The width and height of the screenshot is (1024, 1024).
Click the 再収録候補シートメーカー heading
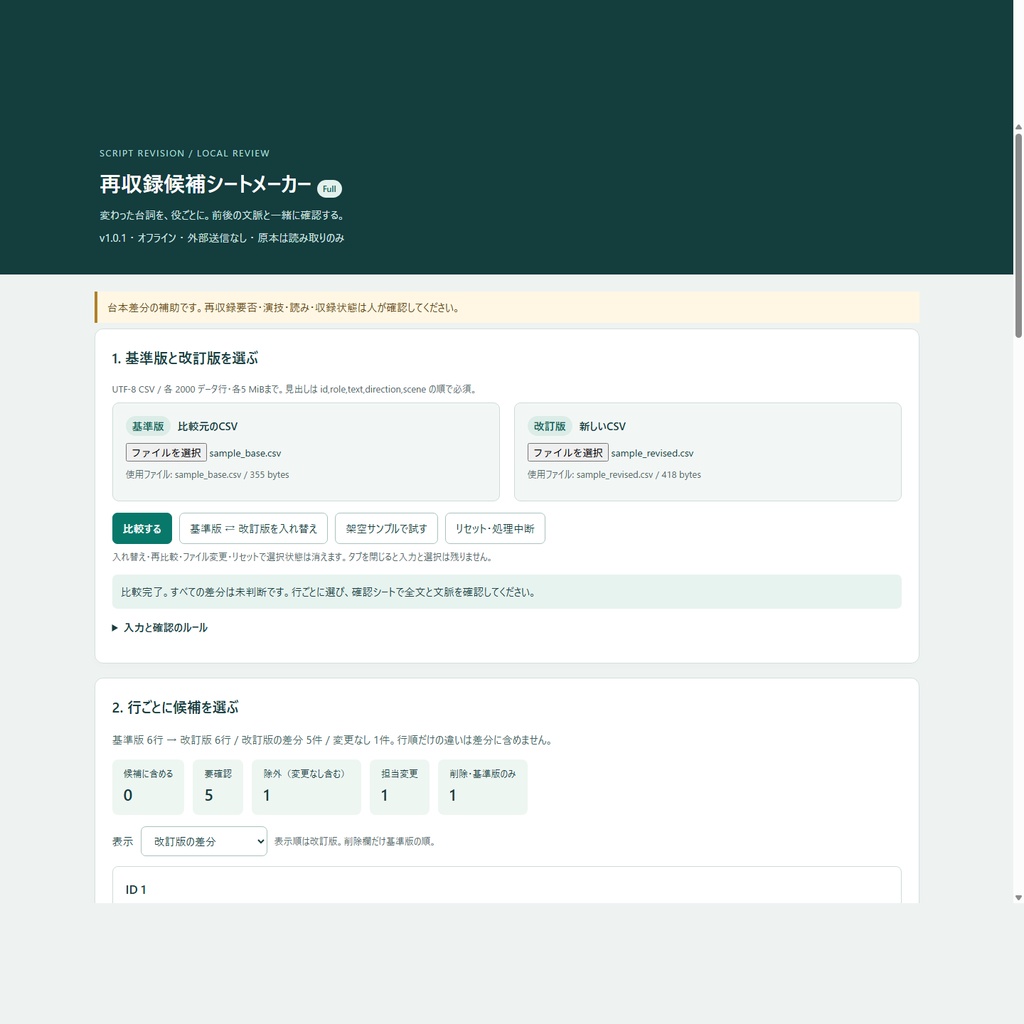coord(206,184)
